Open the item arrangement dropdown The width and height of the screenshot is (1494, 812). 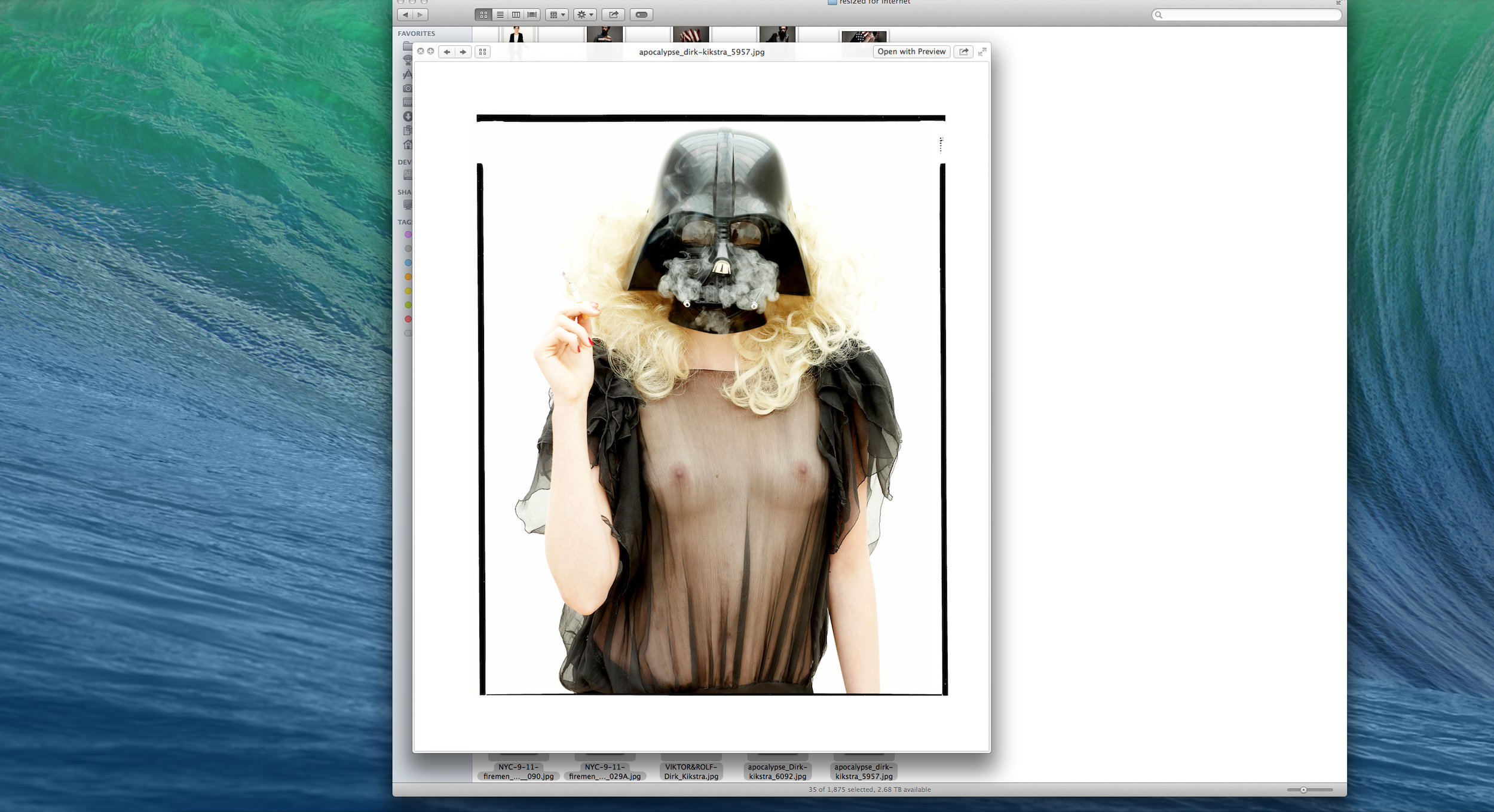556,15
